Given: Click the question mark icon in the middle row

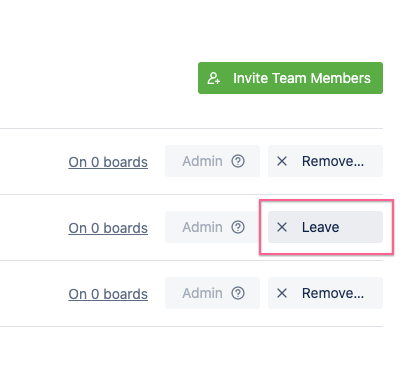Looking at the screenshot, I should 238,227.
